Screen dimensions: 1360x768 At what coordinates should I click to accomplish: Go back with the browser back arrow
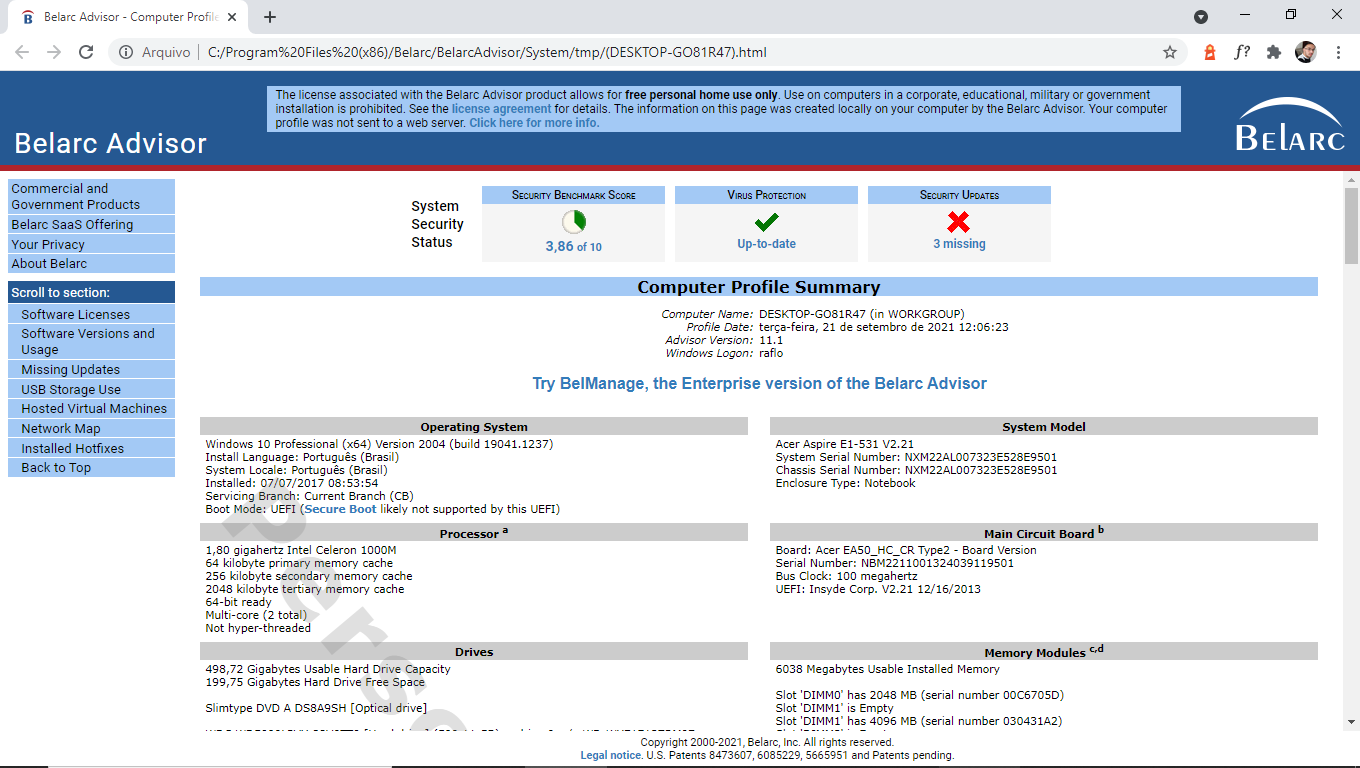[x=22, y=52]
